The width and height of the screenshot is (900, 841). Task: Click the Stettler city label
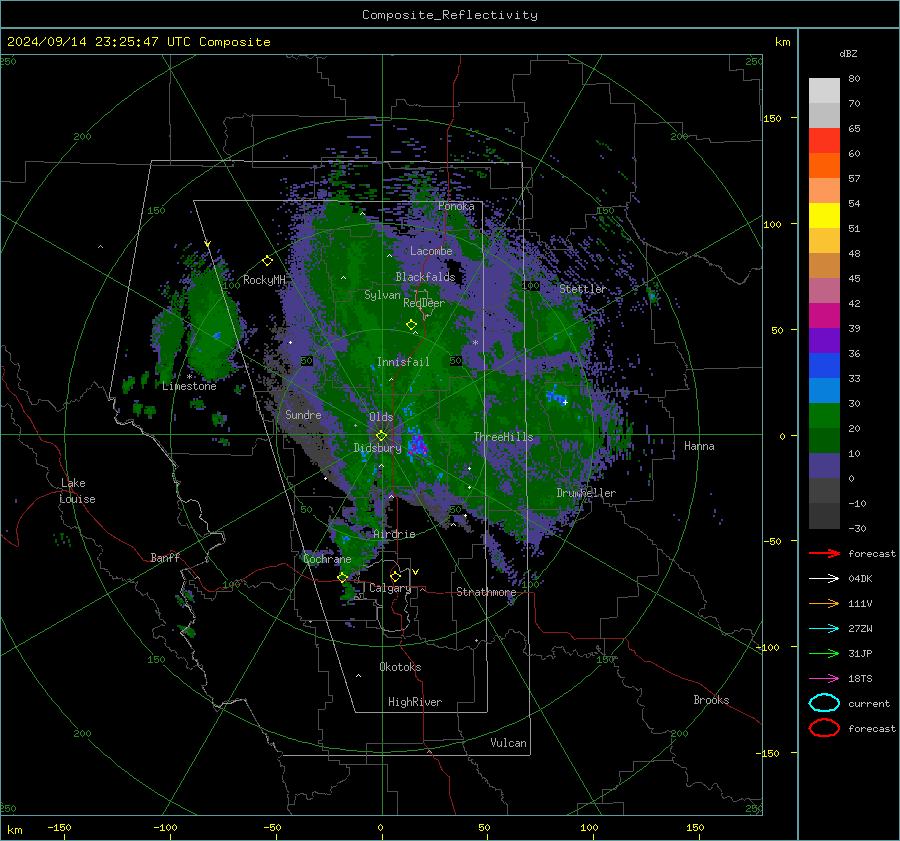point(583,289)
